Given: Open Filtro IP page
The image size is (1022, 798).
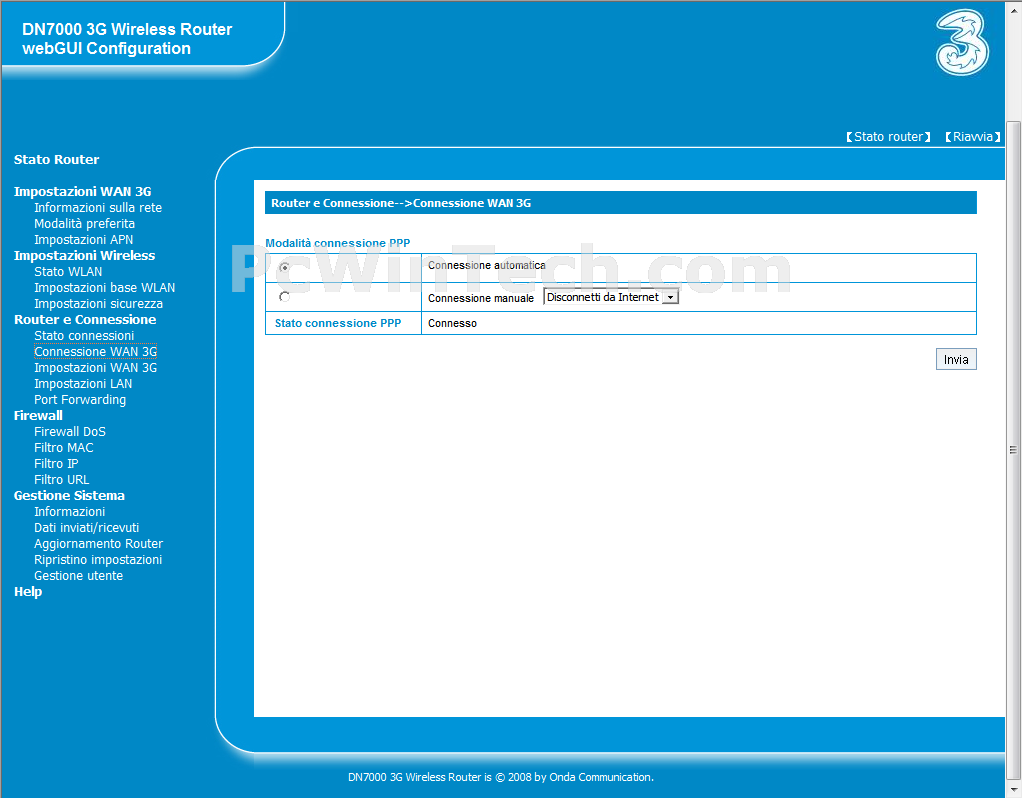Looking at the screenshot, I should (x=56, y=464).
